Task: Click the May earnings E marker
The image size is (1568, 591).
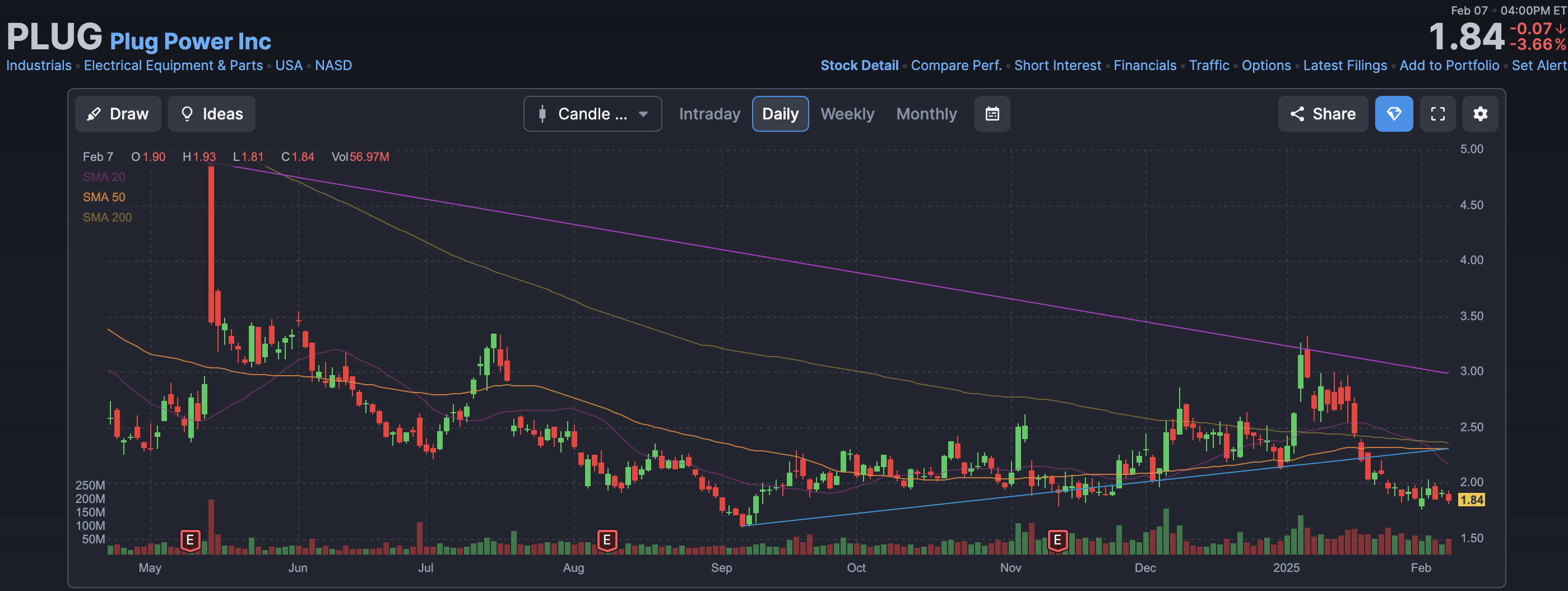Action: pyautogui.click(x=190, y=540)
